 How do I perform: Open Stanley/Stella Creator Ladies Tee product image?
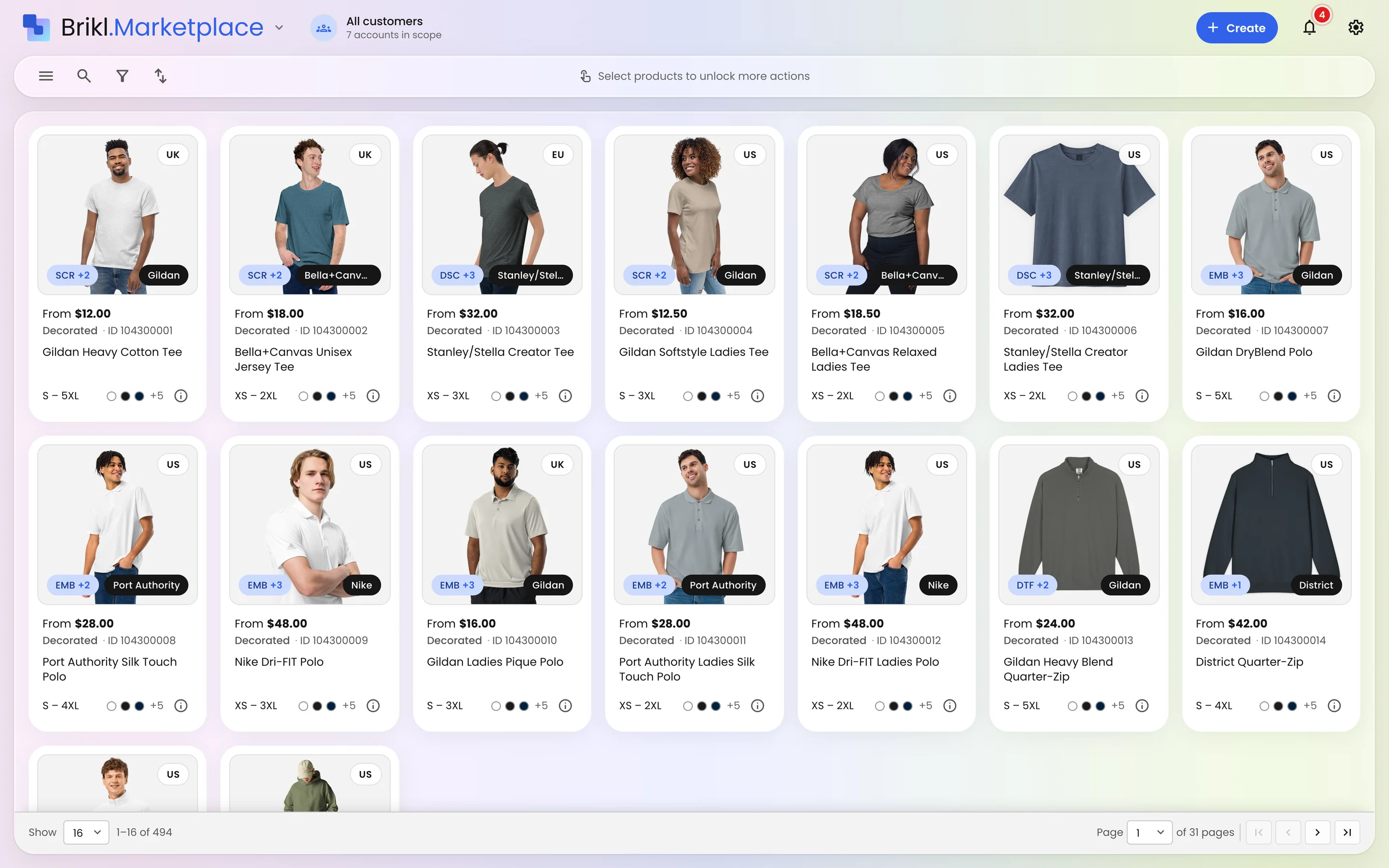1078,215
